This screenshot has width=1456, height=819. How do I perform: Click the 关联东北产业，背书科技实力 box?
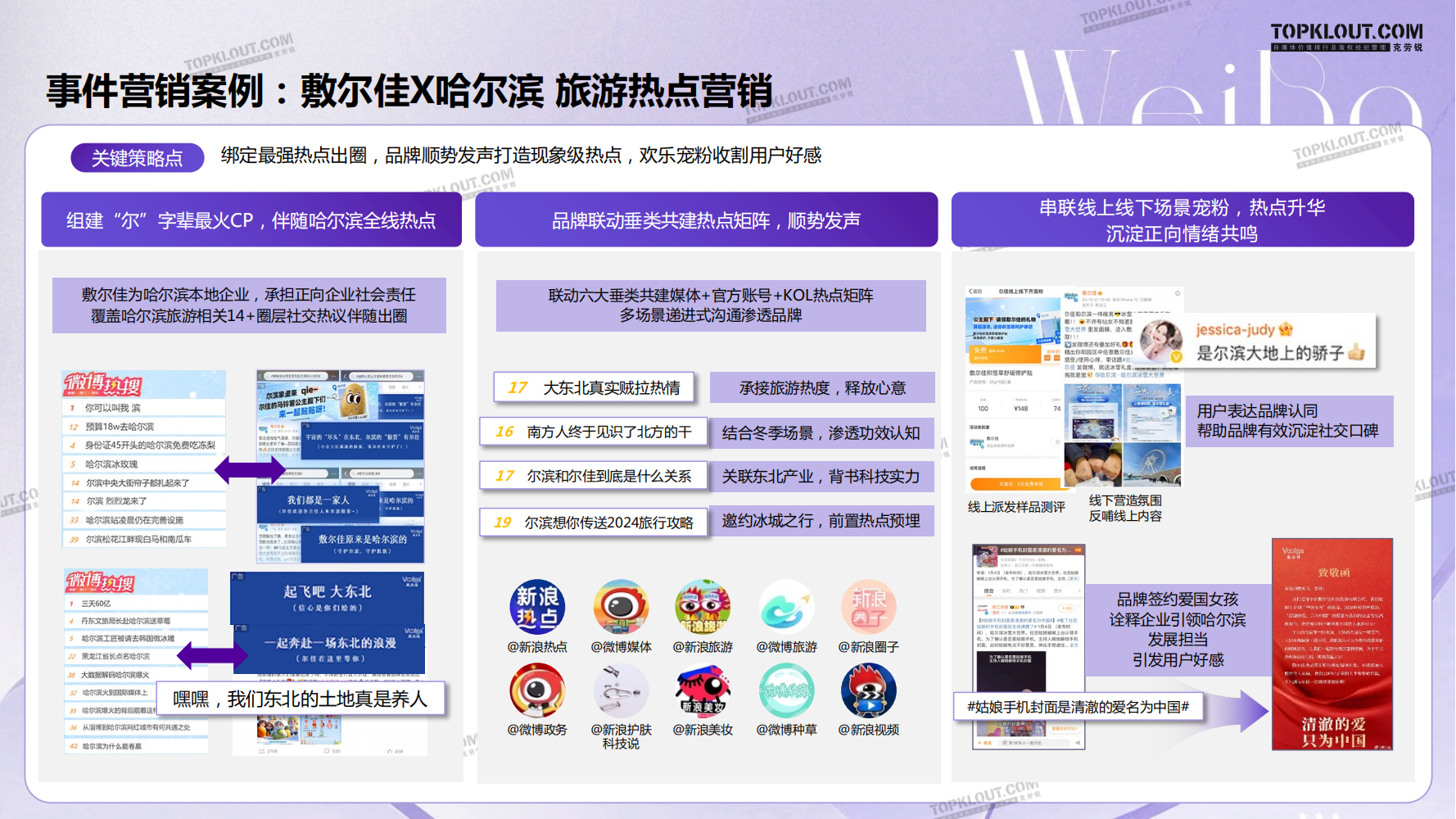point(822,477)
